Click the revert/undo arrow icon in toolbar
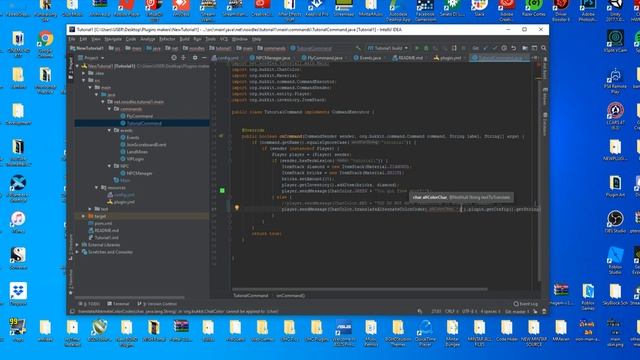Image resolution: width=640 pixels, height=360 pixels. (x=513, y=48)
